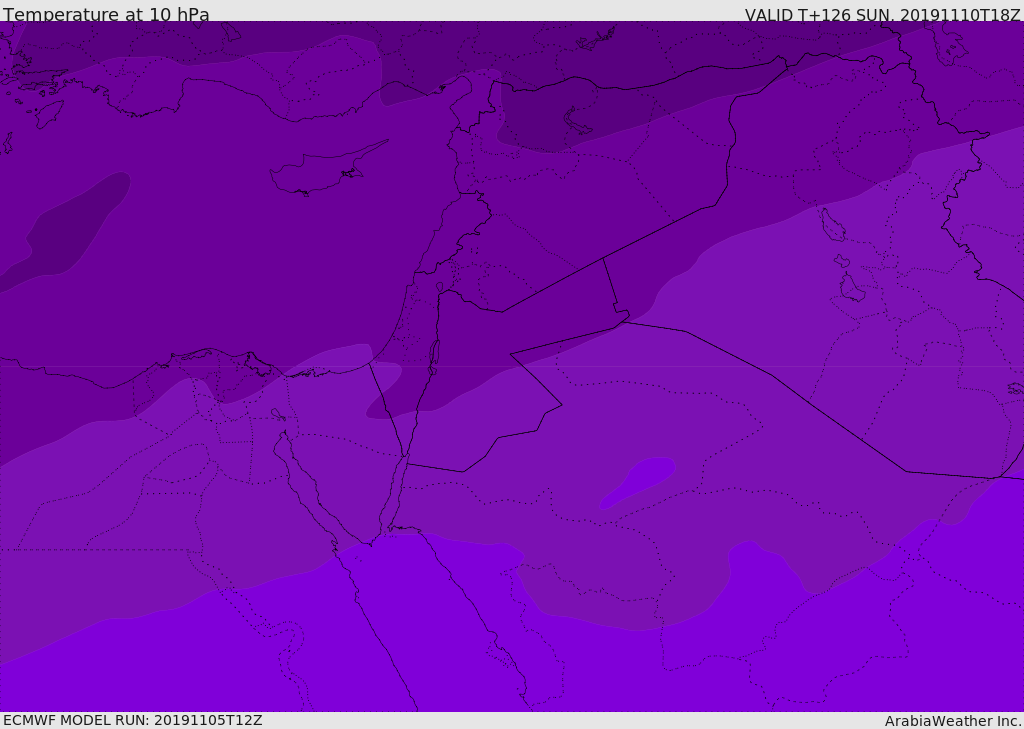1024x729 pixels.
Task: Click the 'VALID T+126 SUN. 20191110T18Z' label
Action: 882,14
